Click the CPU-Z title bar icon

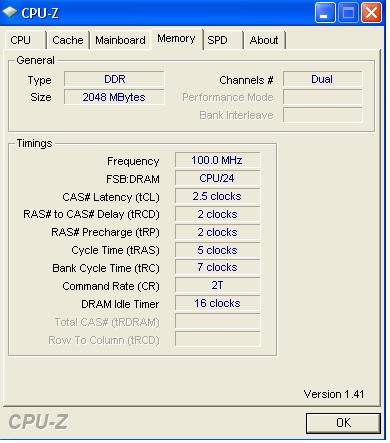coord(9,12)
